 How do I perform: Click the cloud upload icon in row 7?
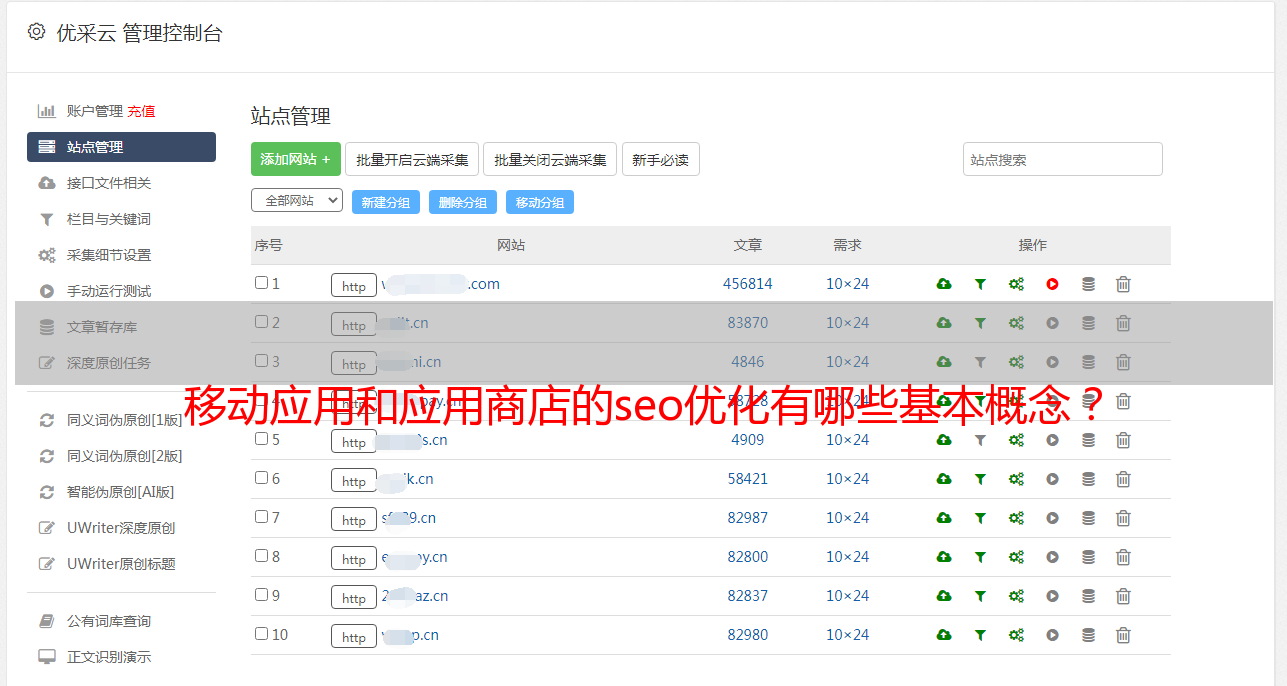[x=944, y=518]
